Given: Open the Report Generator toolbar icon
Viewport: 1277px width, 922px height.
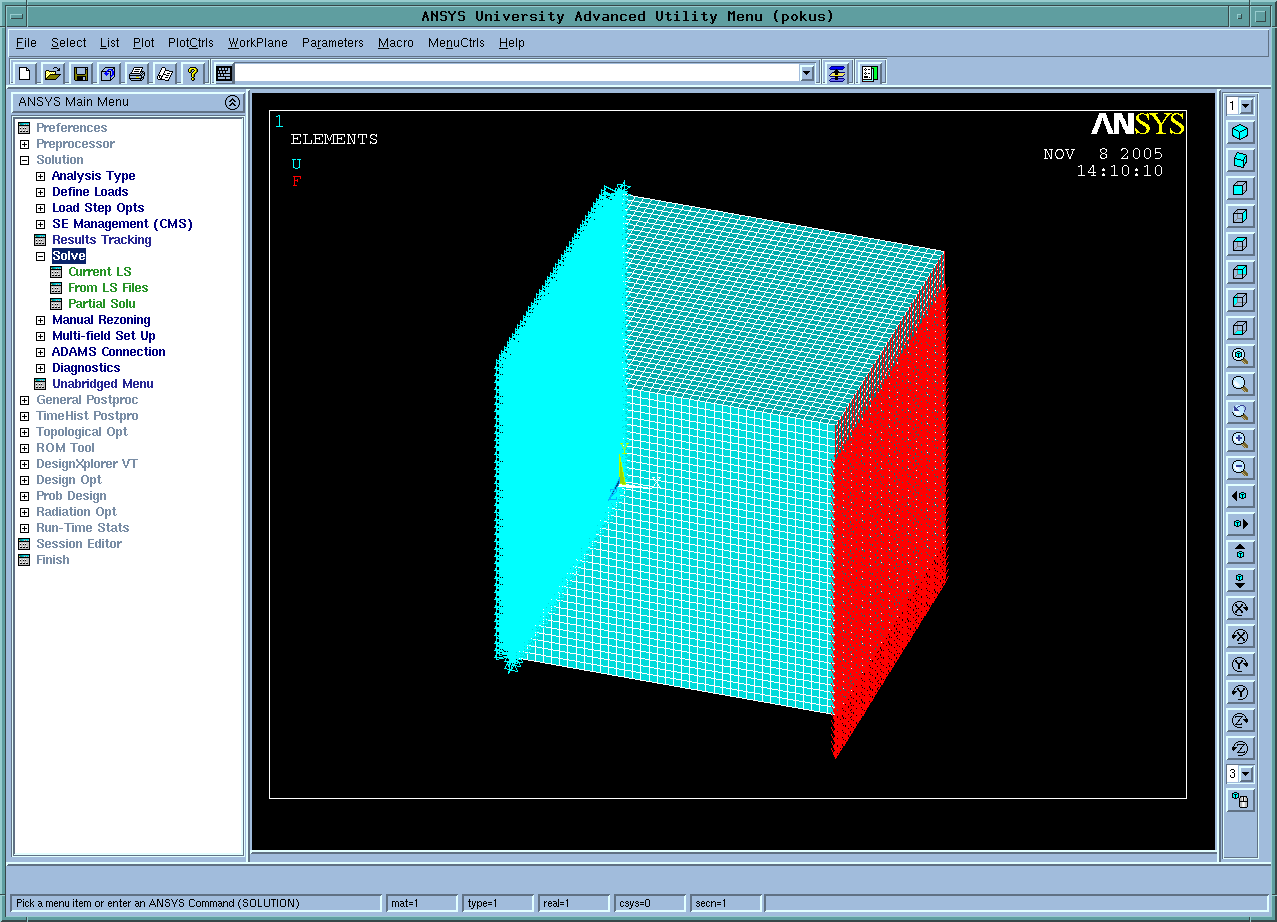Looking at the screenshot, I should pos(165,73).
